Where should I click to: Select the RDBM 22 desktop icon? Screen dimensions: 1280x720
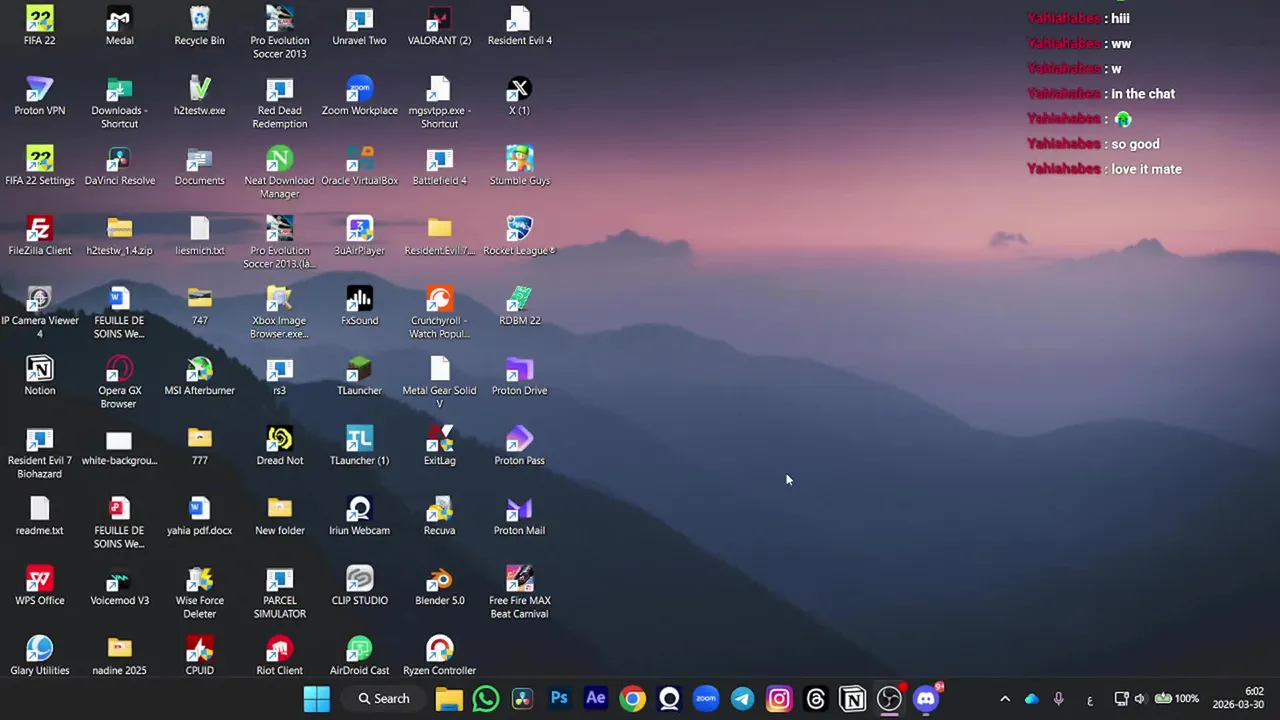pyautogui.click(x=519, y=306)
